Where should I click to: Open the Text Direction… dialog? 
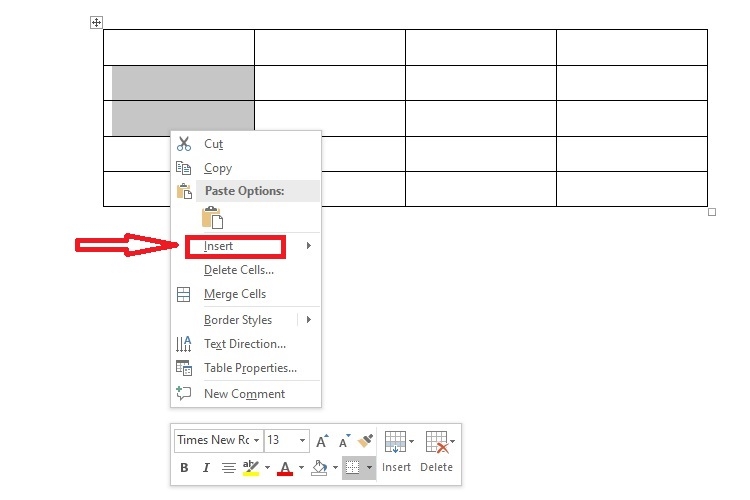click(245, 344)
